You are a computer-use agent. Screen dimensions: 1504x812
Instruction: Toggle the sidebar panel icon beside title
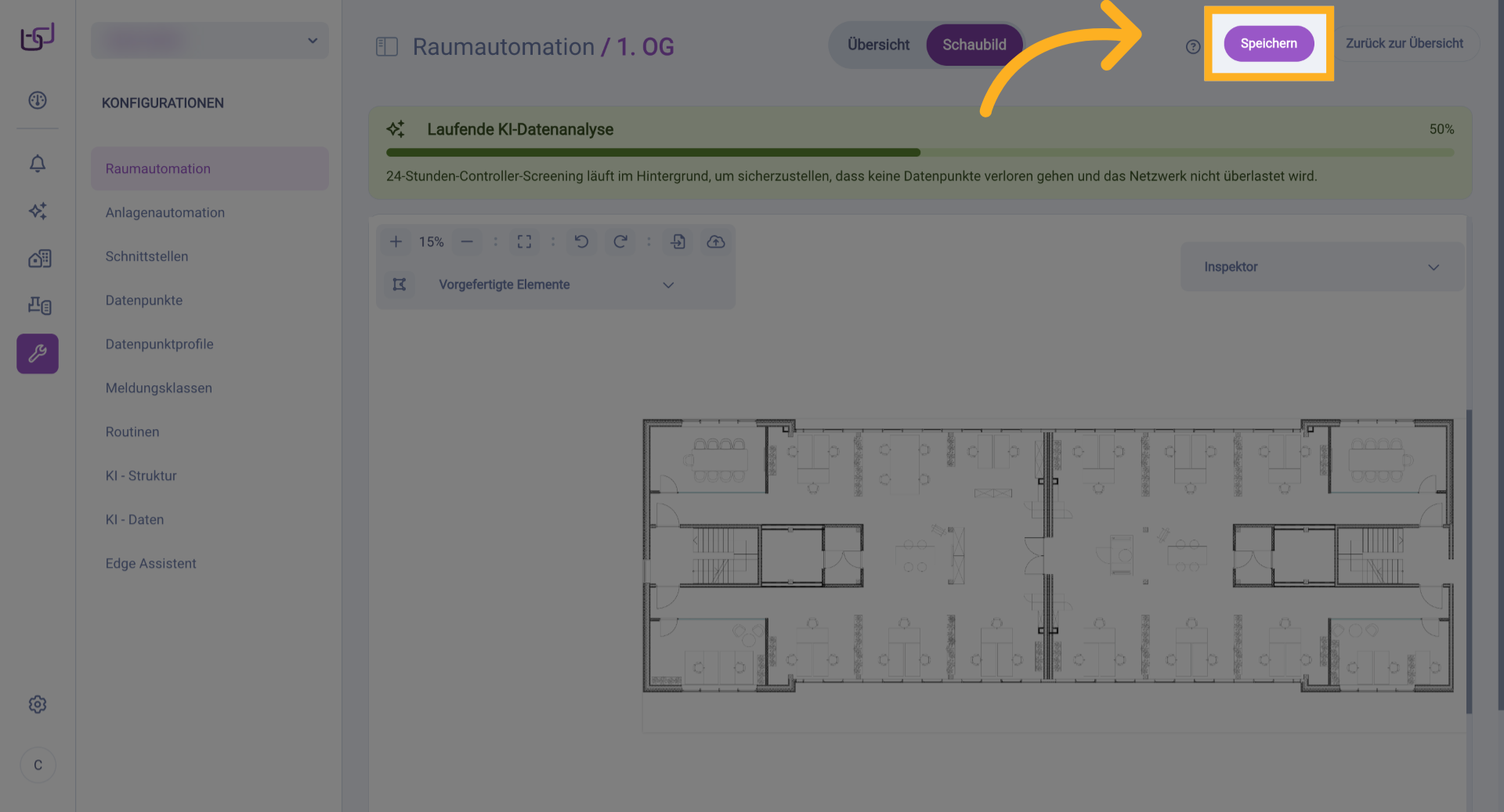click(387, 47)
